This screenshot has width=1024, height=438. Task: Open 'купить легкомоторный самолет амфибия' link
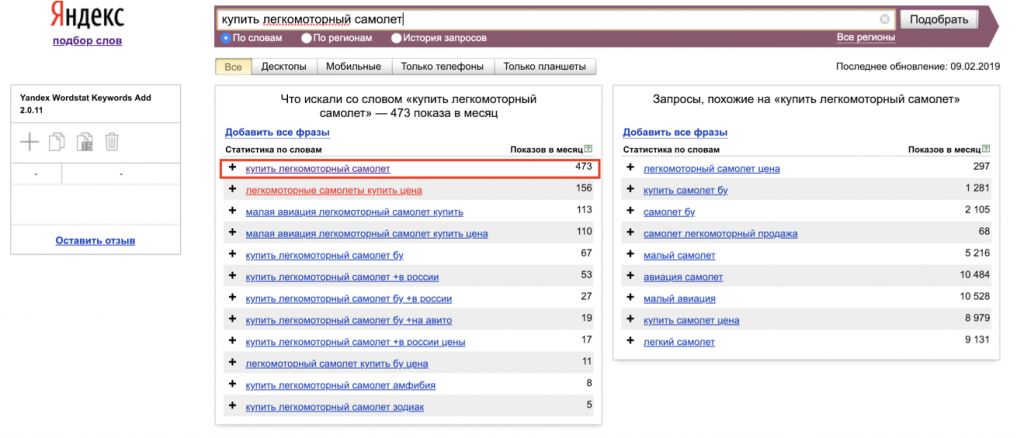pos(340,385)
